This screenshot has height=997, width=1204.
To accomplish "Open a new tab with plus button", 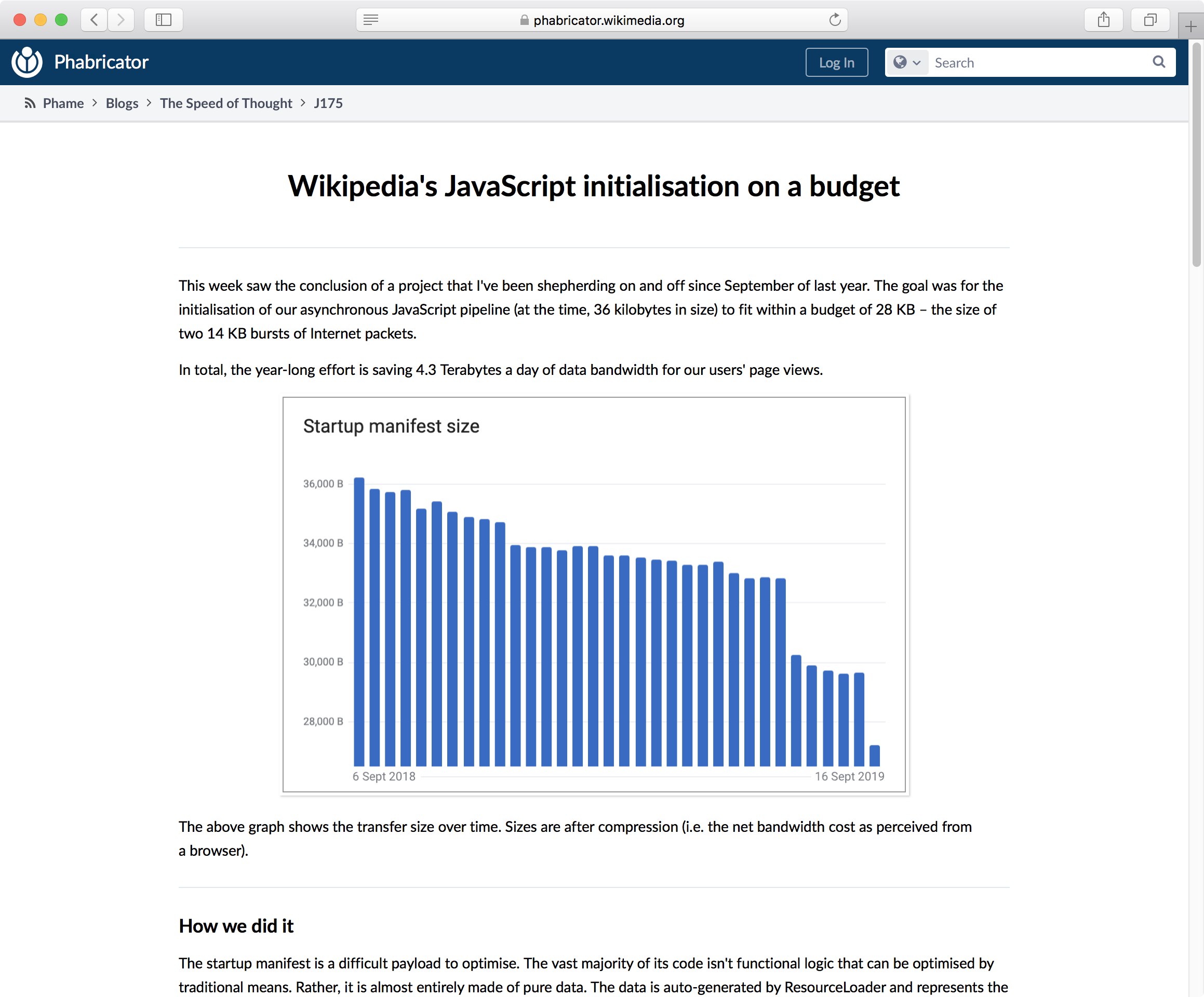I will pyautogui.click(x=1191, y=26).
